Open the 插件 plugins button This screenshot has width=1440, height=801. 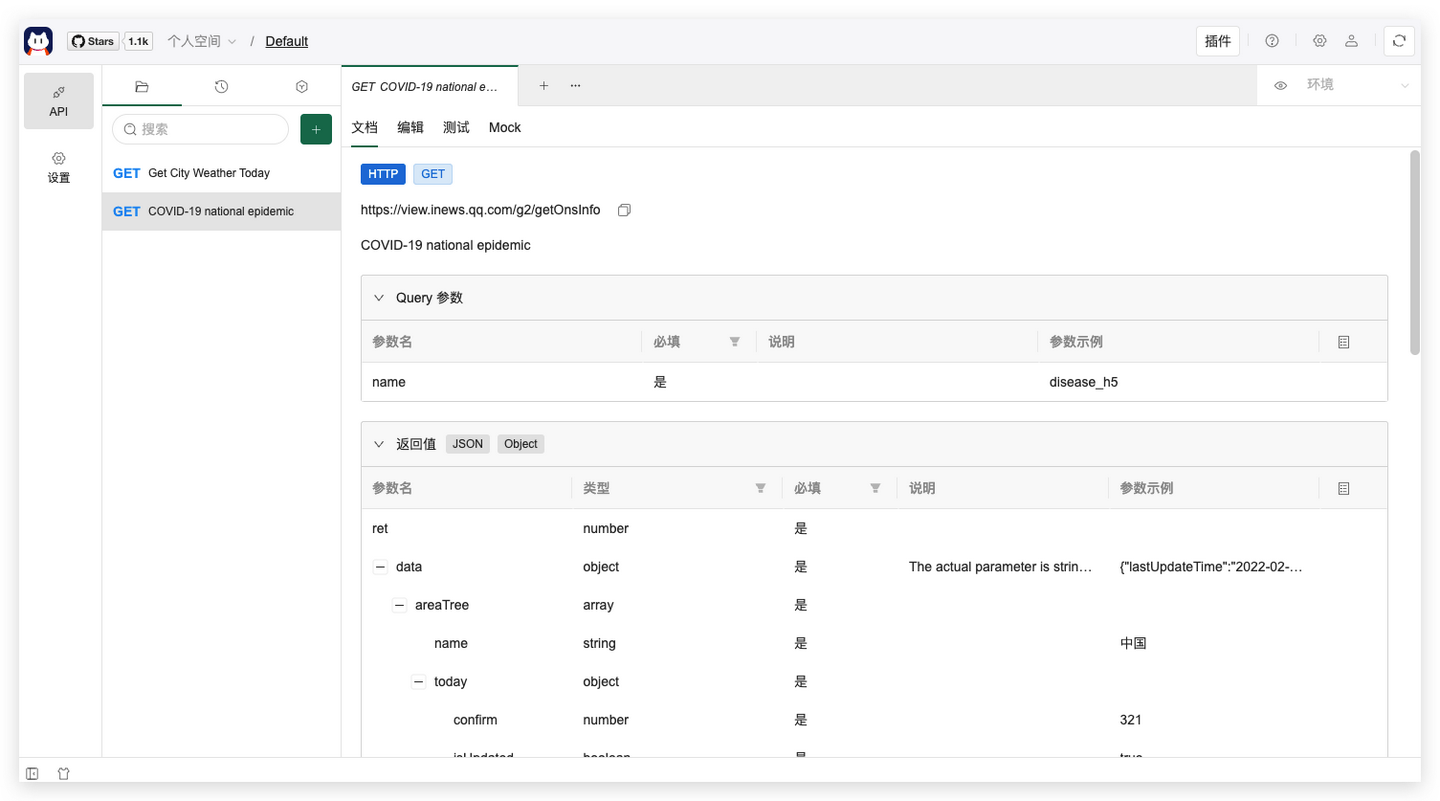tap(1217, 41)
